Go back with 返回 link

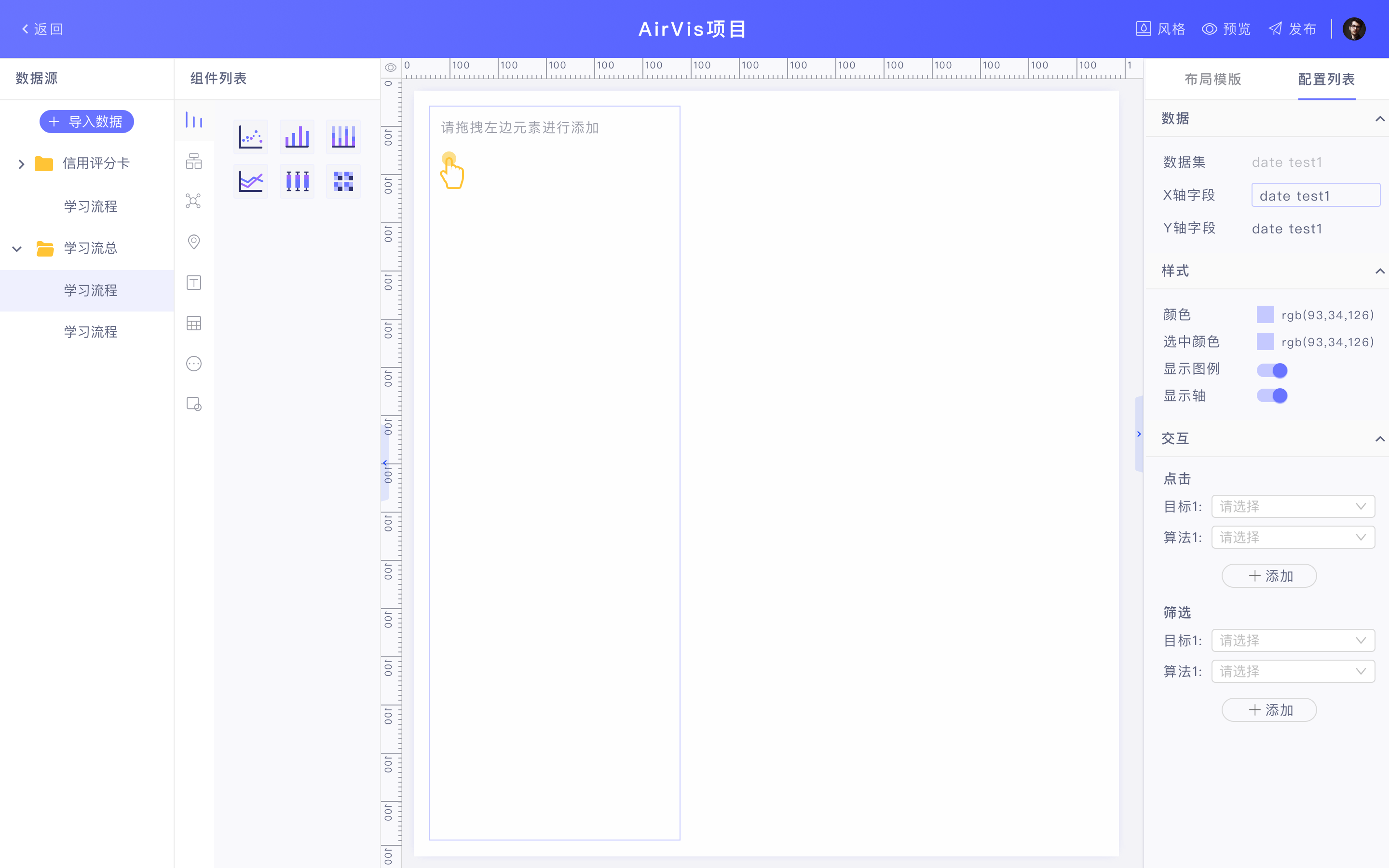coord(42,29)
